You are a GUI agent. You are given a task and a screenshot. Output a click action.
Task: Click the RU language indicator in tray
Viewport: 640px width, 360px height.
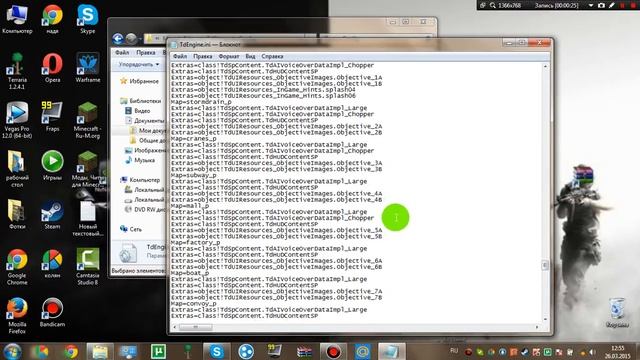click(x=454, y=351)
